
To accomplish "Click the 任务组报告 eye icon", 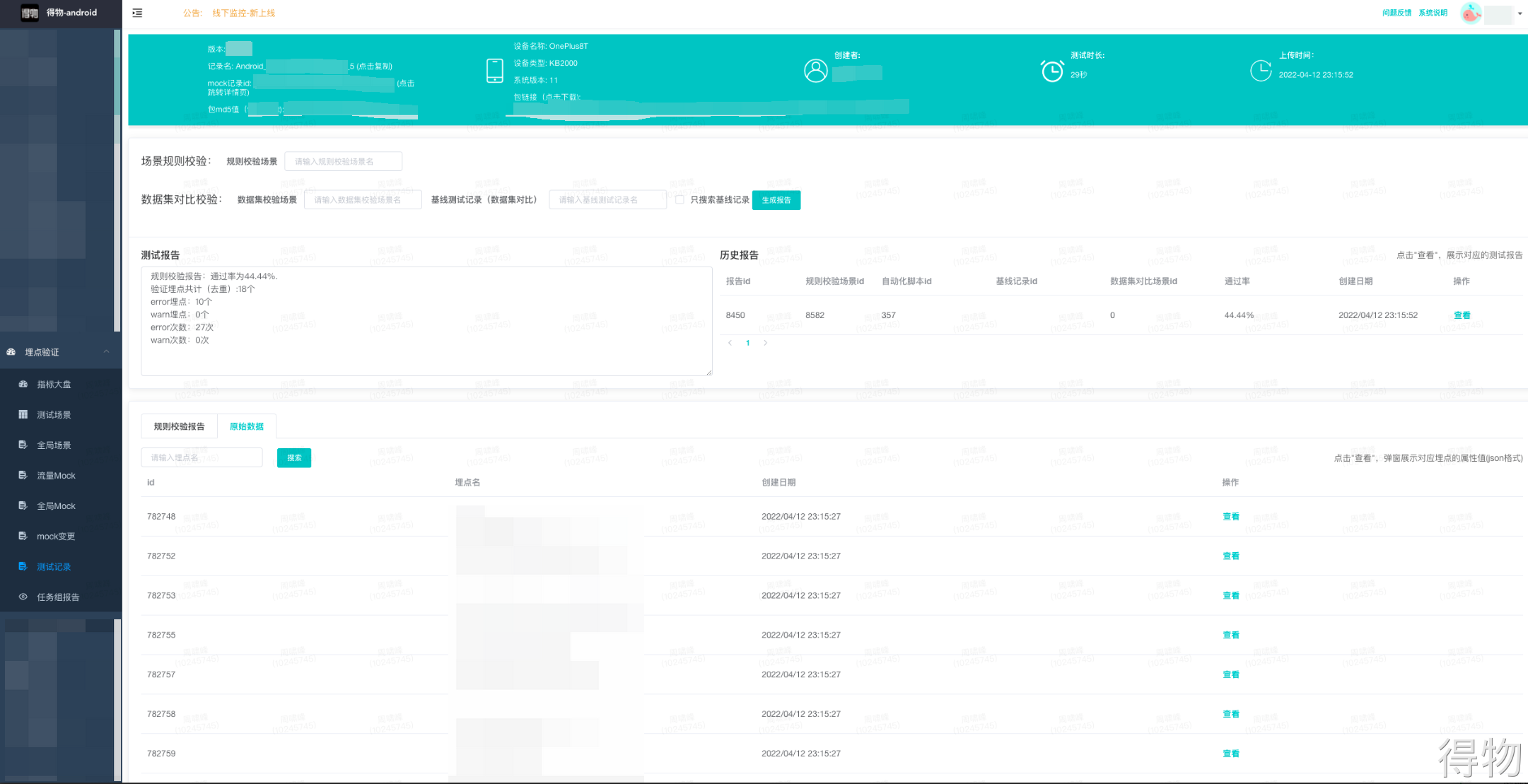I will tap(23, 597).
